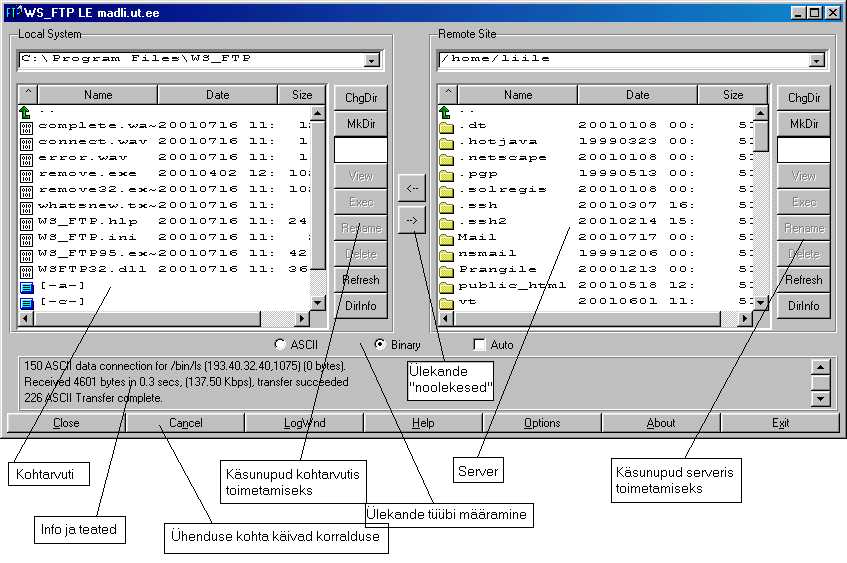Click the .solregis folder icon
Viewport: 847px width, 563px height.
pyautogui.click(x=446, y=191)
